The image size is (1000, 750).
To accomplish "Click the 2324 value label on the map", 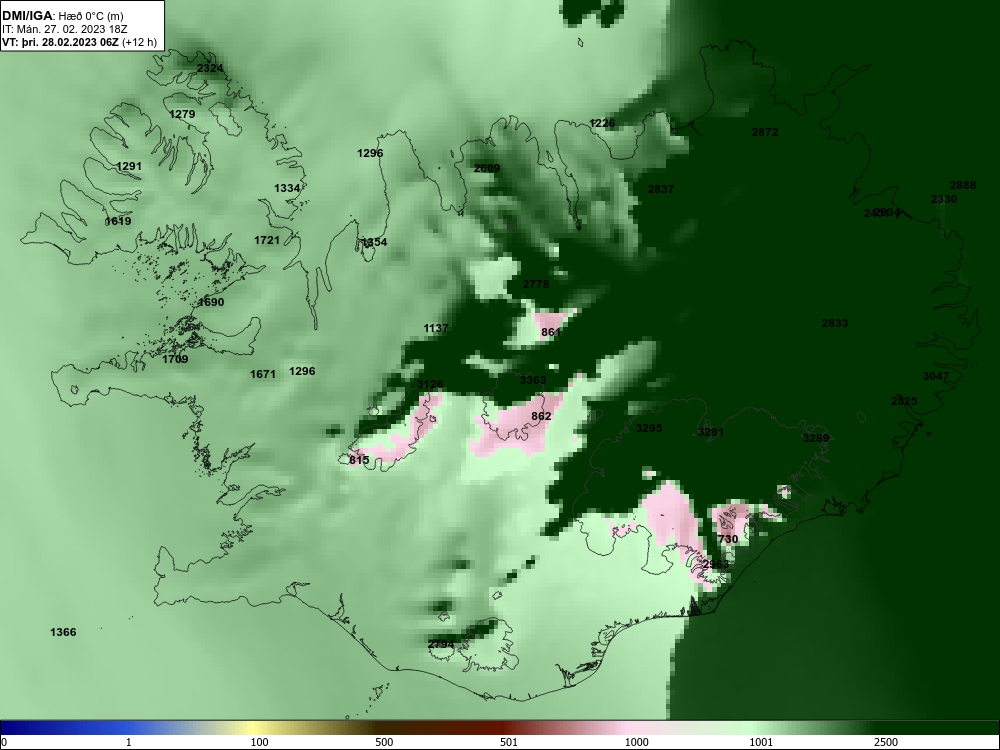I will [210, 68].
